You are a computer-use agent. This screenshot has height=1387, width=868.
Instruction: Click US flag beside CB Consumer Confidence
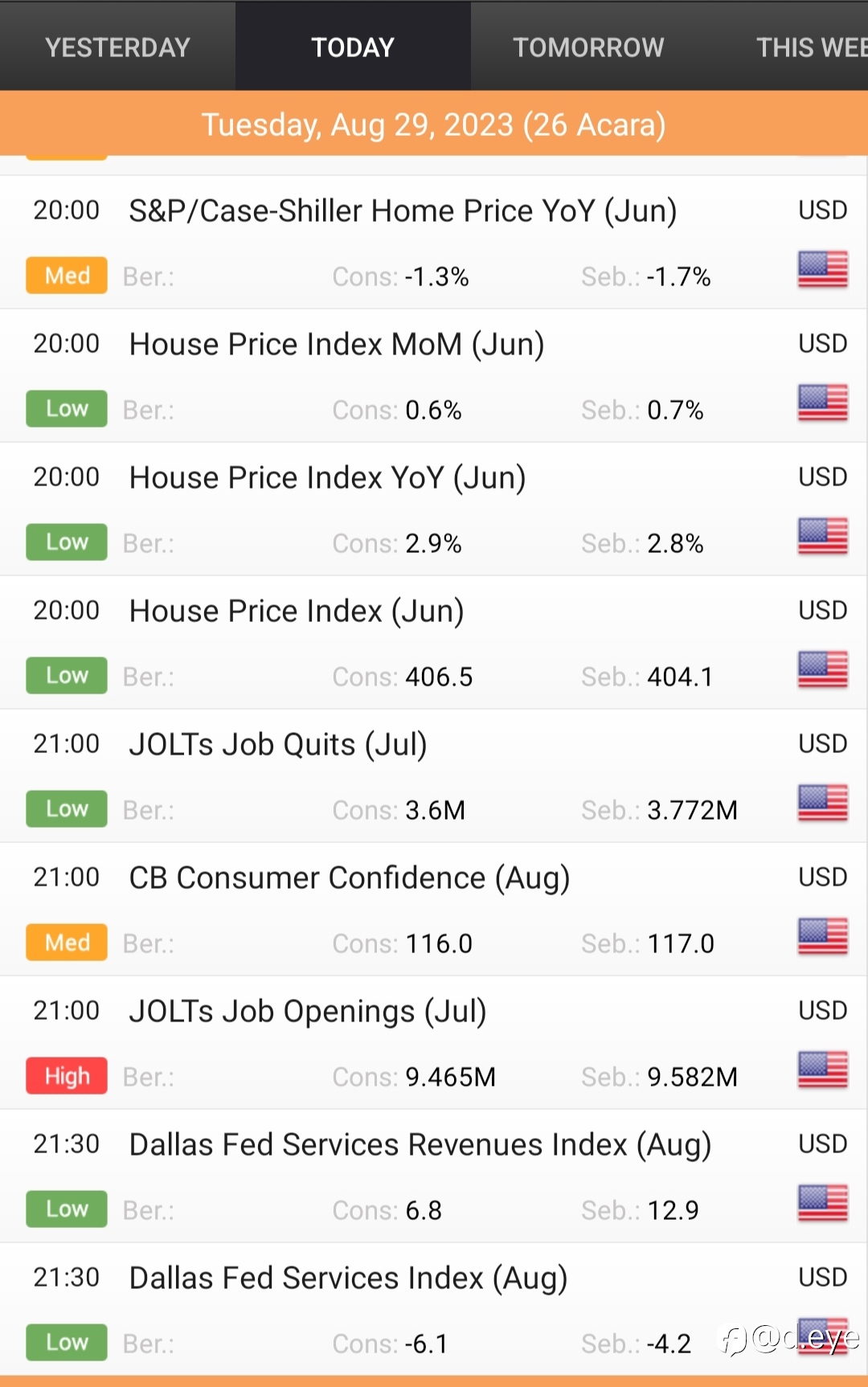pos(822,937)
